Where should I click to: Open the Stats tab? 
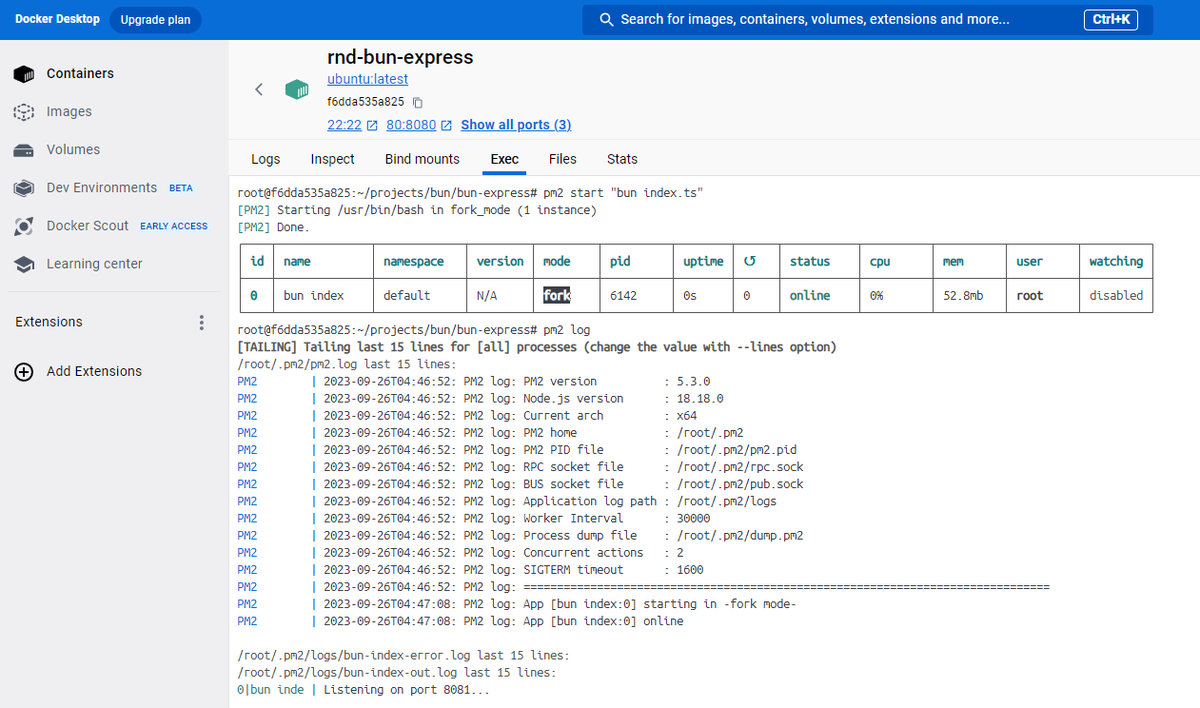coord(622,159)
